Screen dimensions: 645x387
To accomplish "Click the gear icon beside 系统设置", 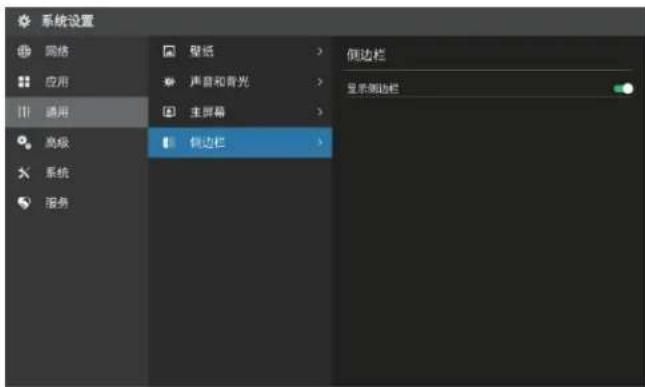I will pyautogui.click(x=24, y=21).
